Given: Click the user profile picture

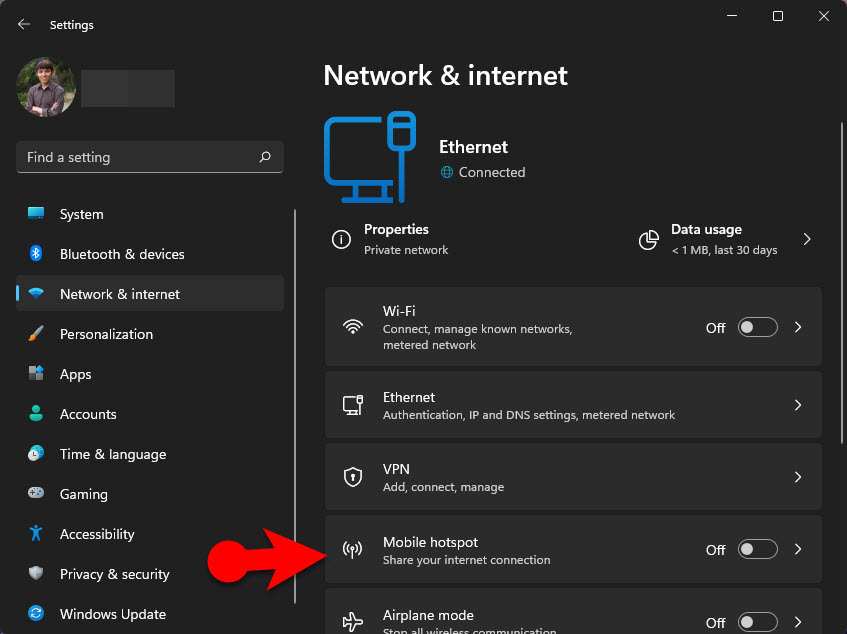Looking at the screenshot, I should click(46, 87).
